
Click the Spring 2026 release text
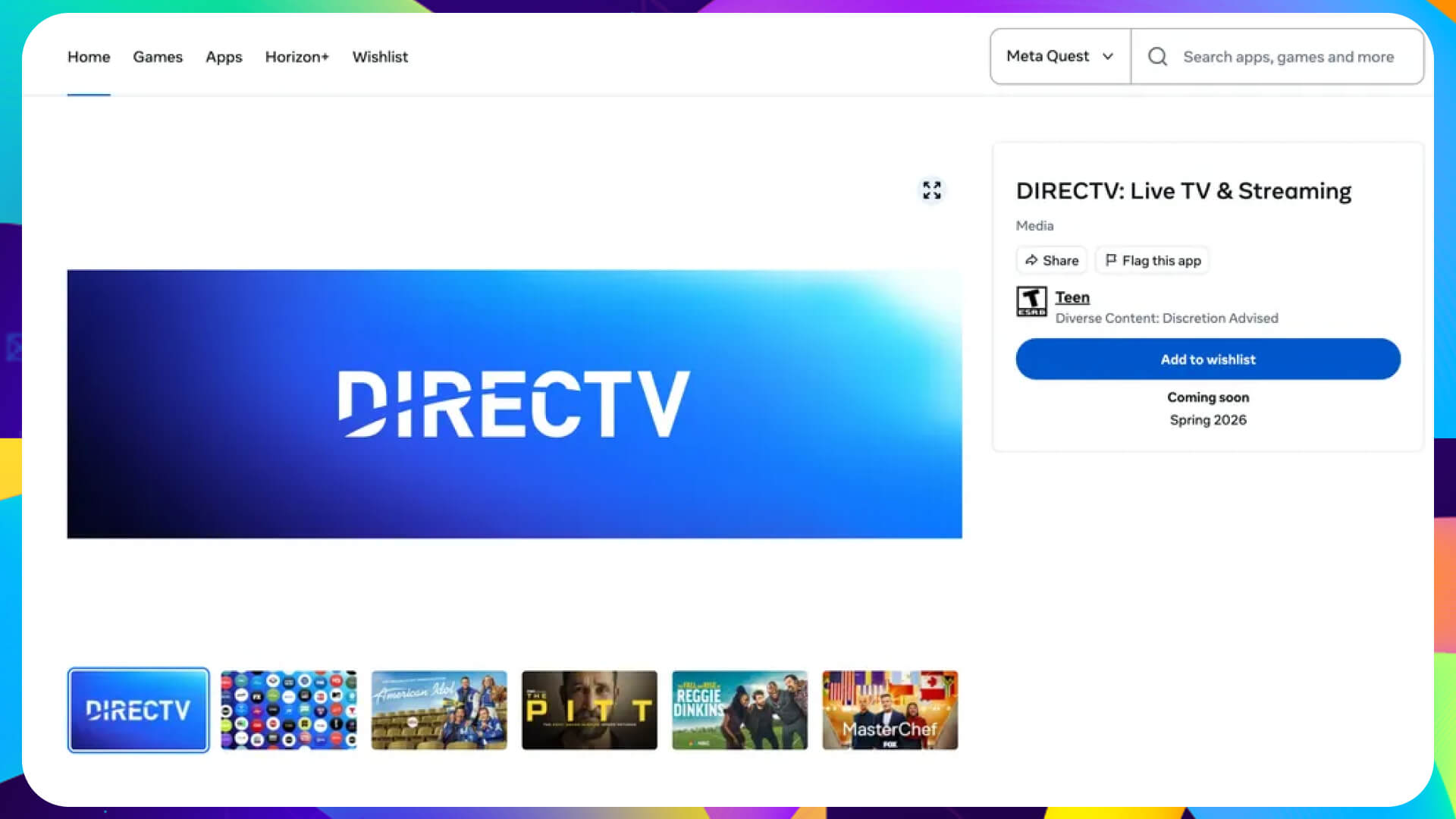click(x=1208, y=420)
